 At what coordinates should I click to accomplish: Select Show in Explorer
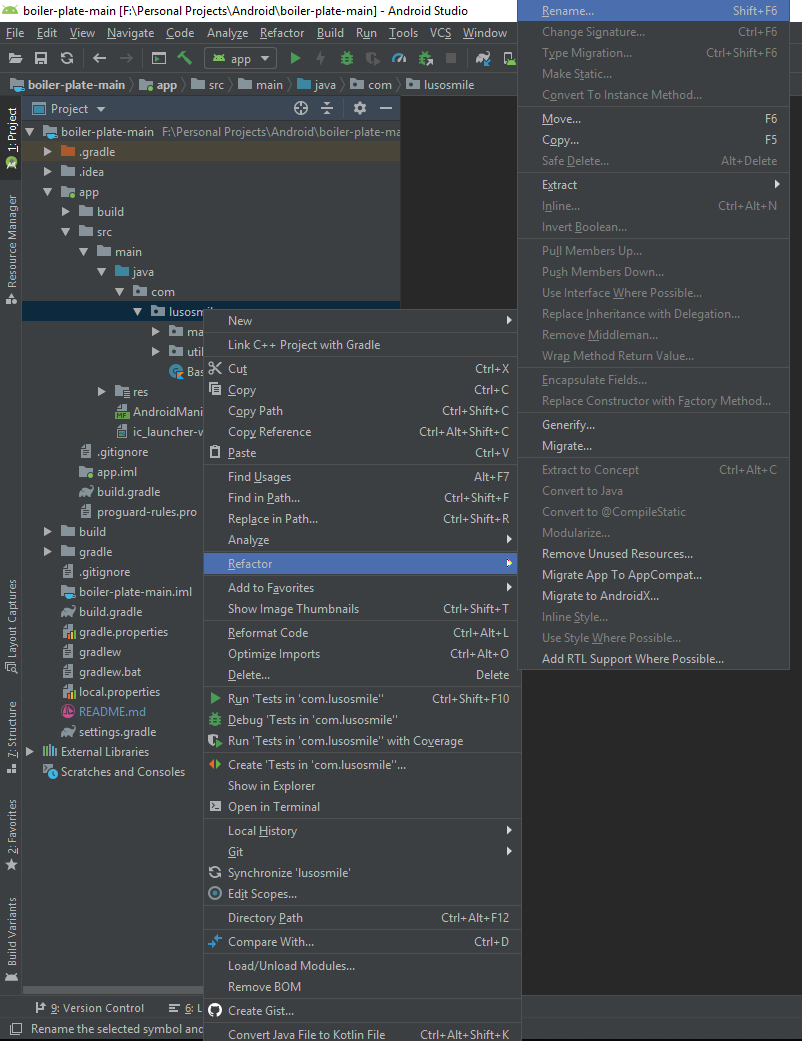pos(362,785)
